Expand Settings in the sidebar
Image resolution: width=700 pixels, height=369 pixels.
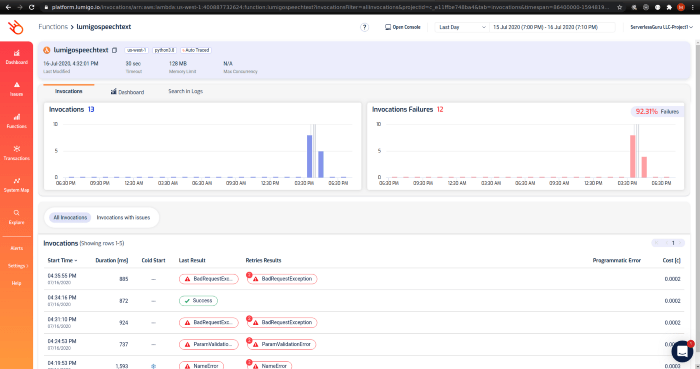(x=18, y=266)
